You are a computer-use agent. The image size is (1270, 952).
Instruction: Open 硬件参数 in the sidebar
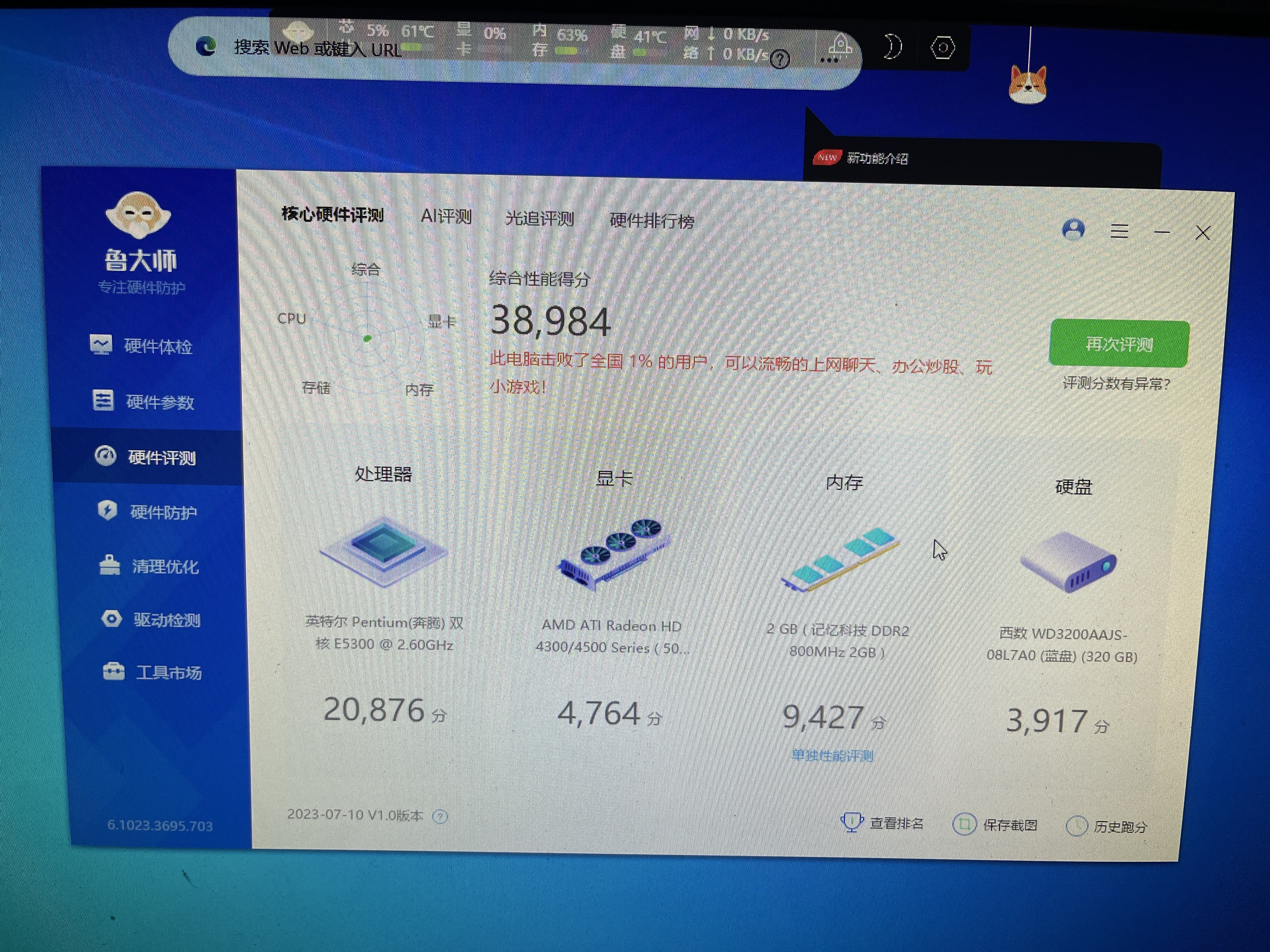pyautogui.click(x=144, y=401)
